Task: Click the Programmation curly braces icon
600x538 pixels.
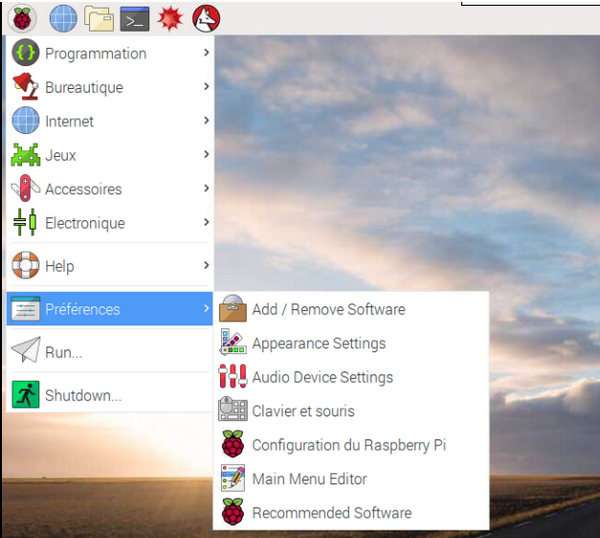Action: 26,53
